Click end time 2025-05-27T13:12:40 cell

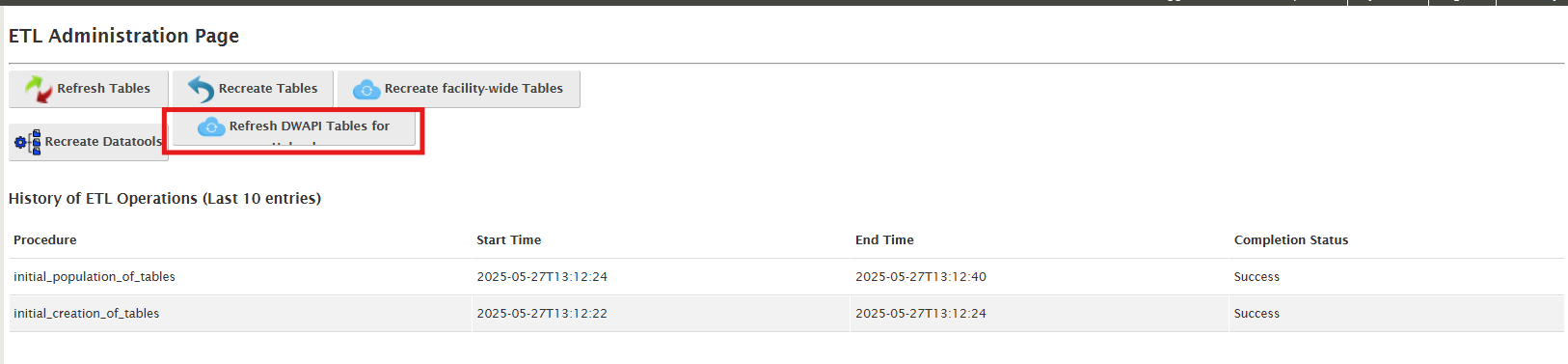pos(921,276)
